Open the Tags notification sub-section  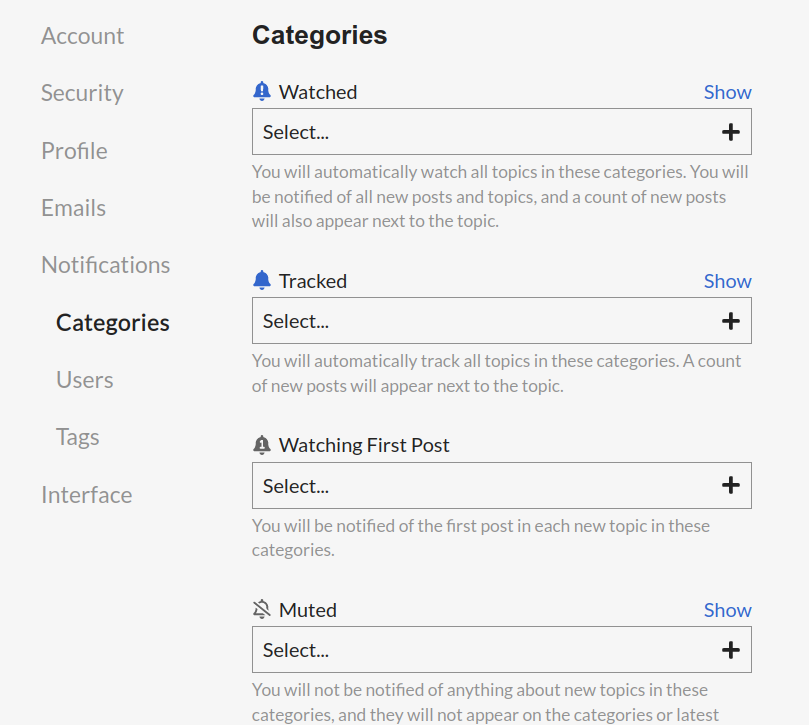coord(77,437)
